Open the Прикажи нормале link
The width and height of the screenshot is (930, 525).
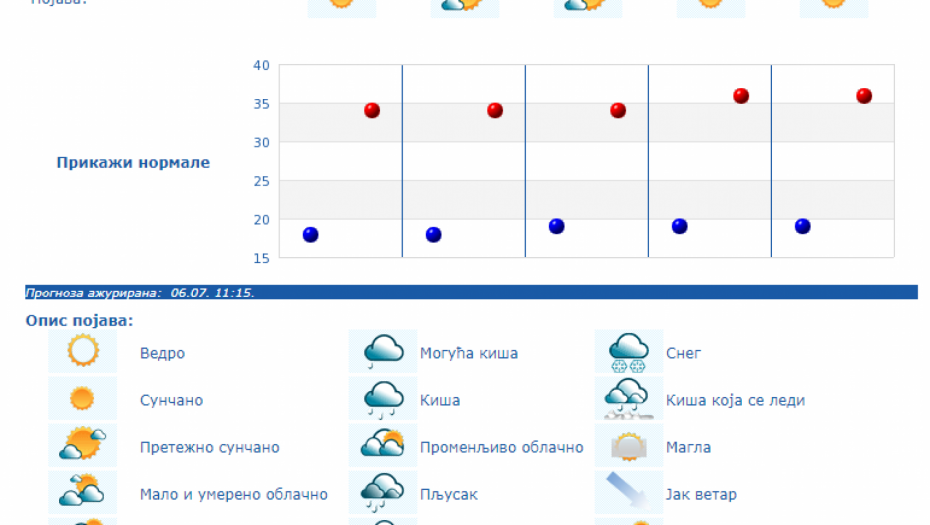click(x=133, y=163)
